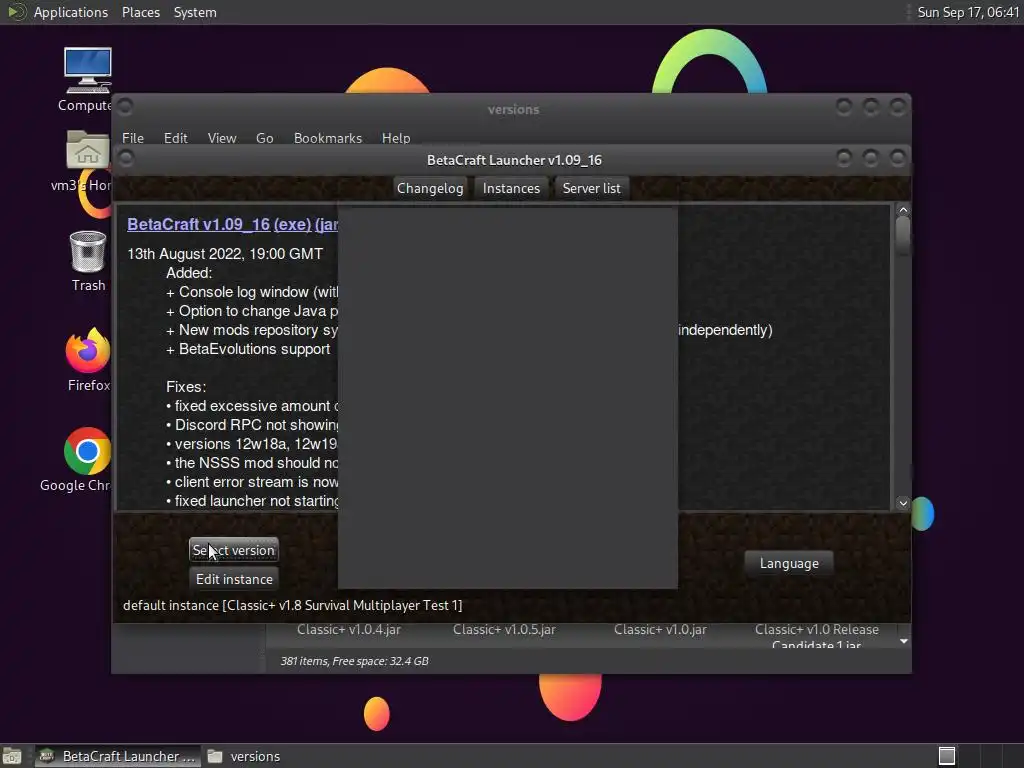Follow the BetaCraft v1.09_16 link

(199, 224)
